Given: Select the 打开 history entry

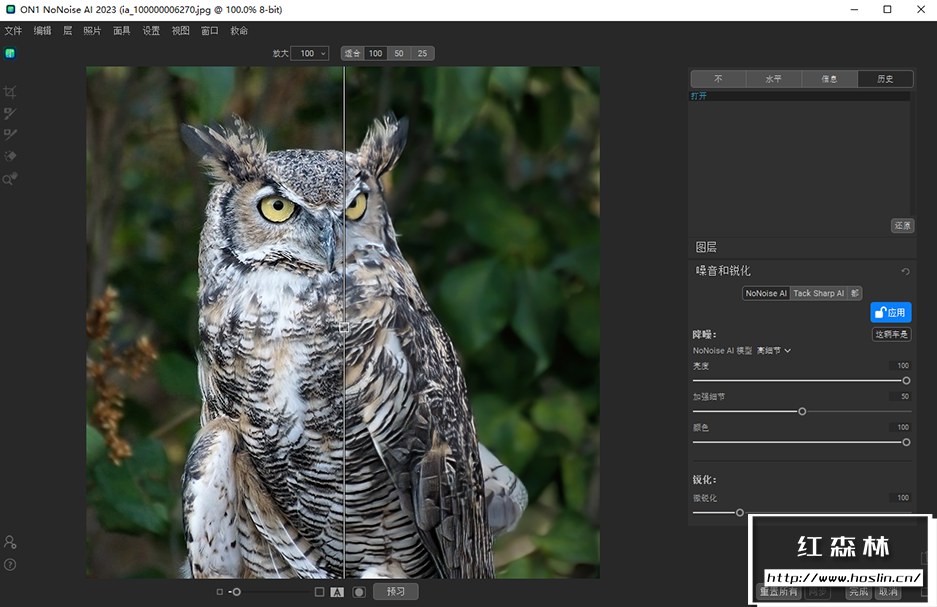Looking at the screenshot, I should click(x=698, y=96).
